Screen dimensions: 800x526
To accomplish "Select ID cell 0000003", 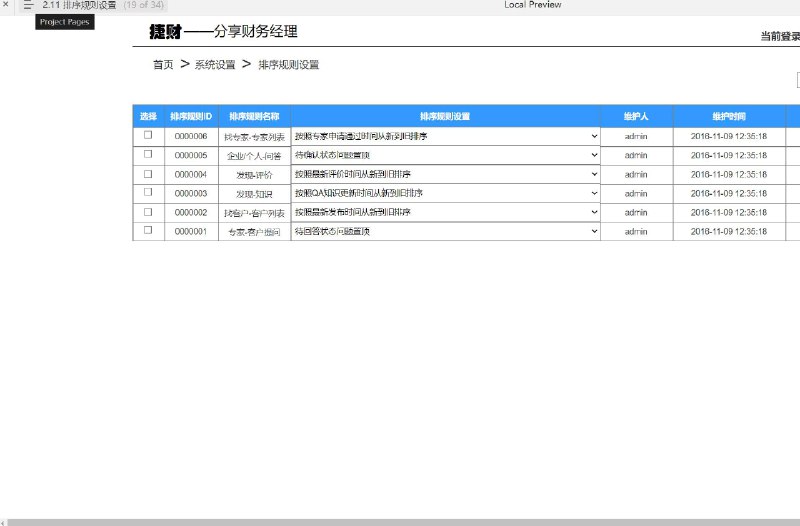I will 191,193.
